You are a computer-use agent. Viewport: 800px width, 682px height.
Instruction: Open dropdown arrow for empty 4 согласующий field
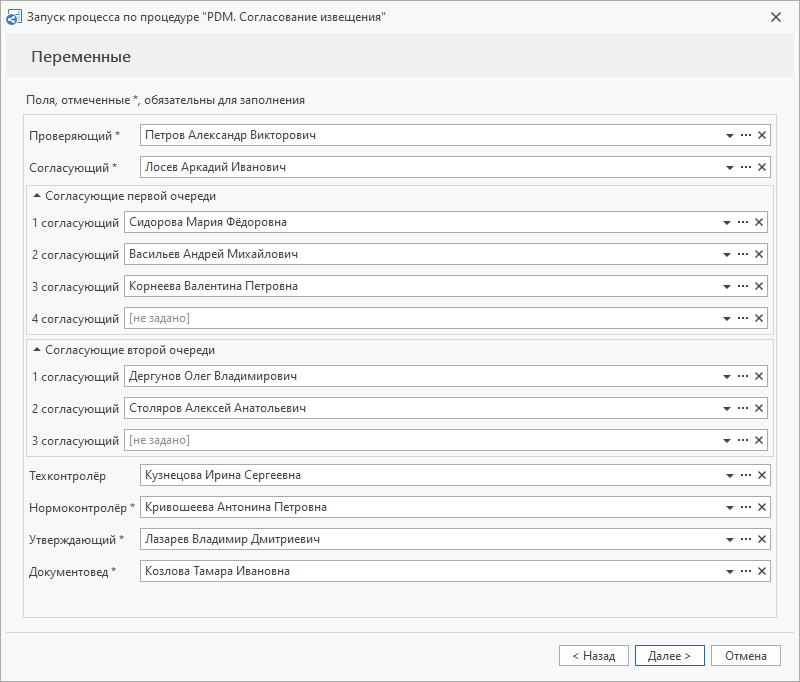point(727,319)
